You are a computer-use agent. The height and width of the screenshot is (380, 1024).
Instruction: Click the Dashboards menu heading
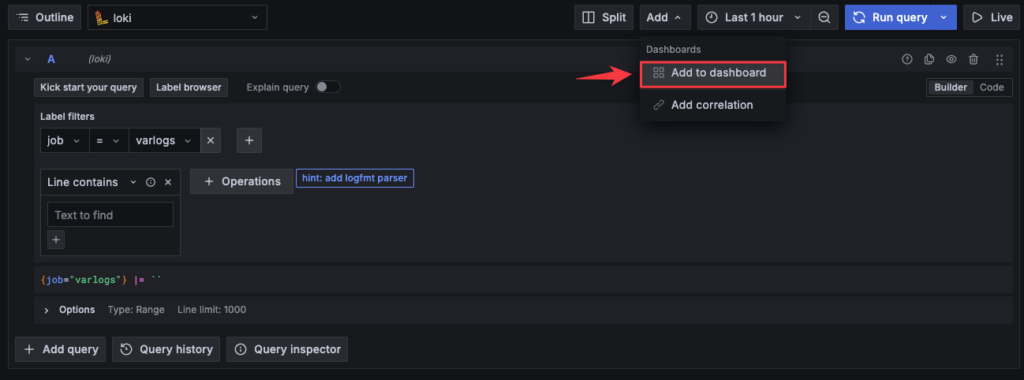click(x=673, y=50)
